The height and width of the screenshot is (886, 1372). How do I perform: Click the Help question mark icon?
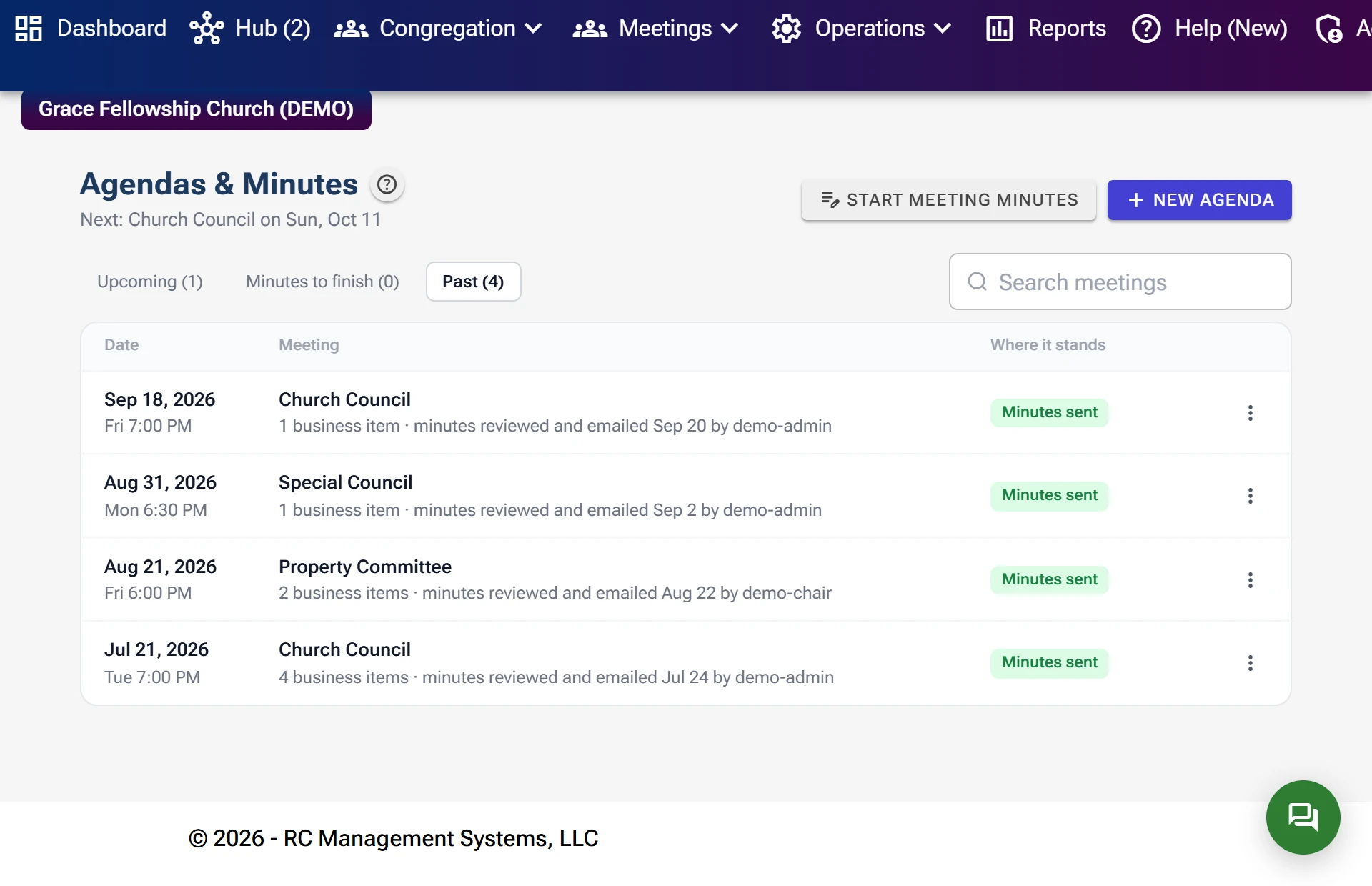point(1146,29)
